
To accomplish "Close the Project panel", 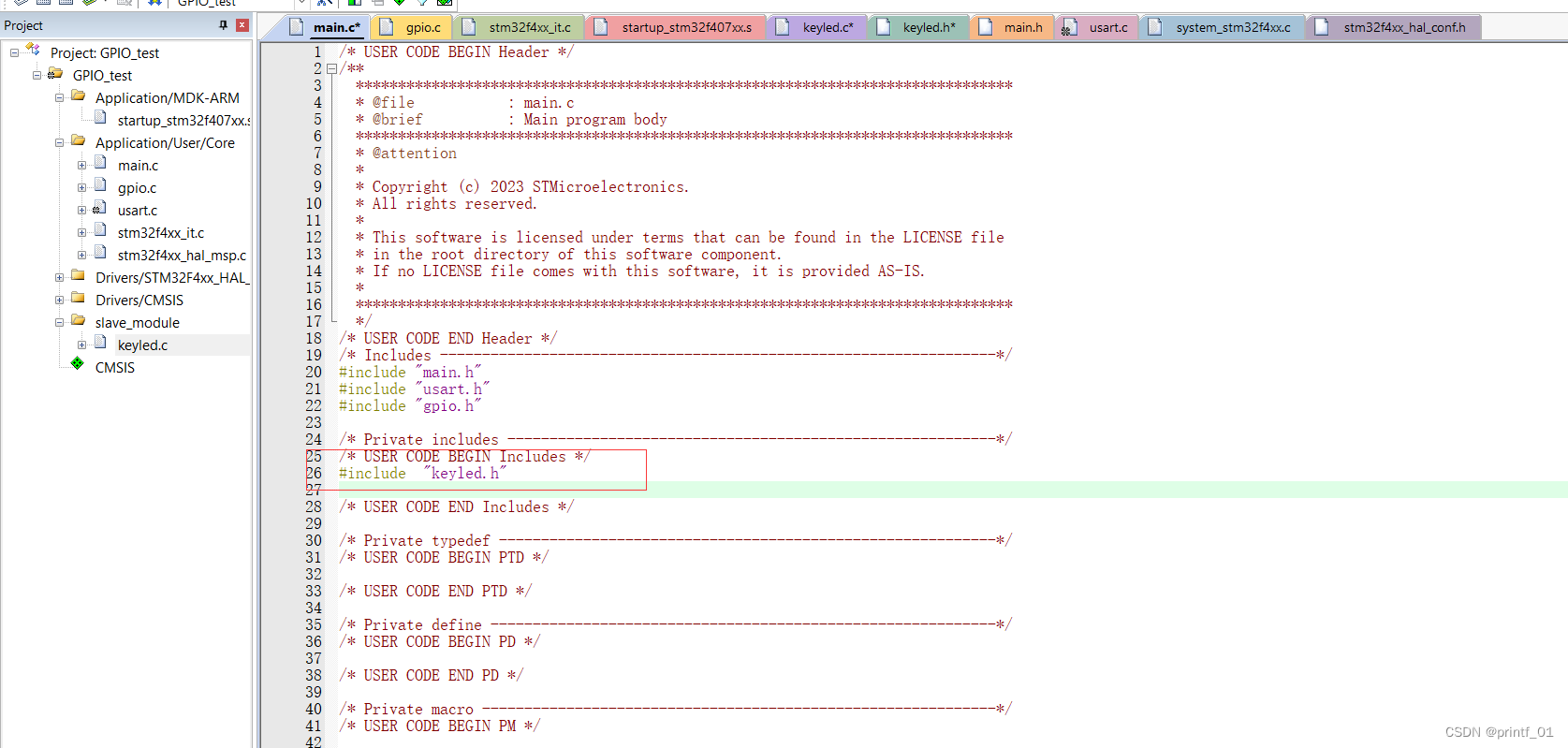I will click(242, 25).
